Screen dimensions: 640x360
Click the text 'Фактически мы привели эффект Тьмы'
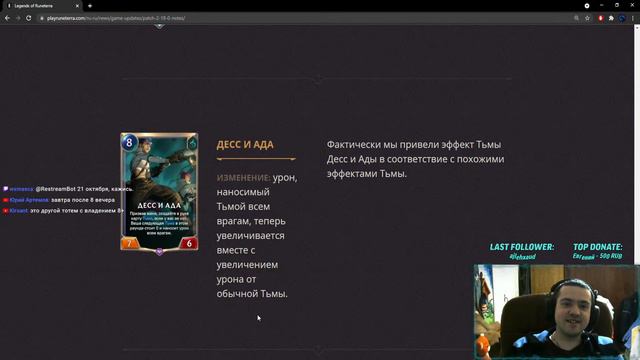coord(413,144)
